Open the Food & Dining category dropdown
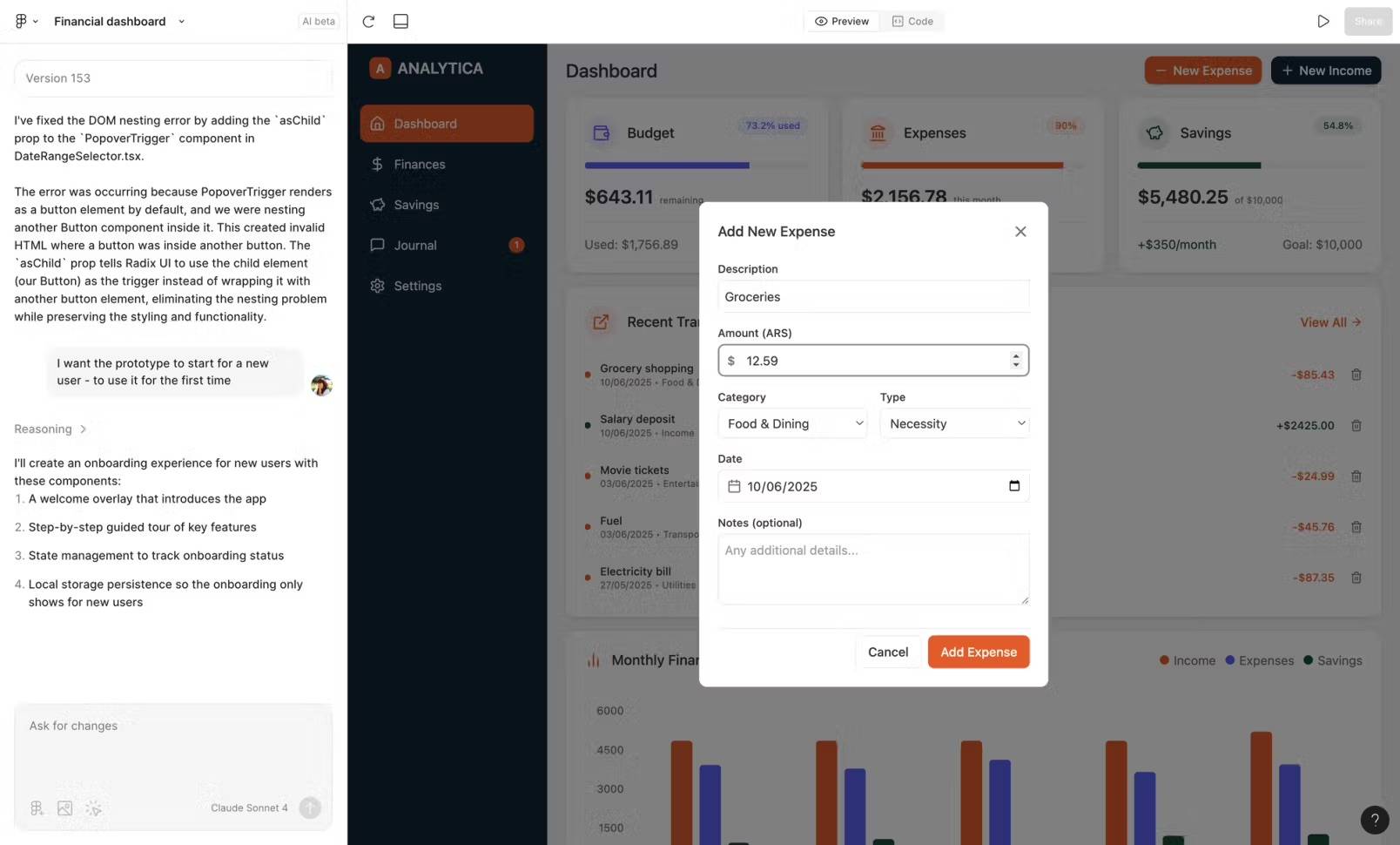Image resolution: width=1400 pixels, height=845 pixels. (792, 423)
